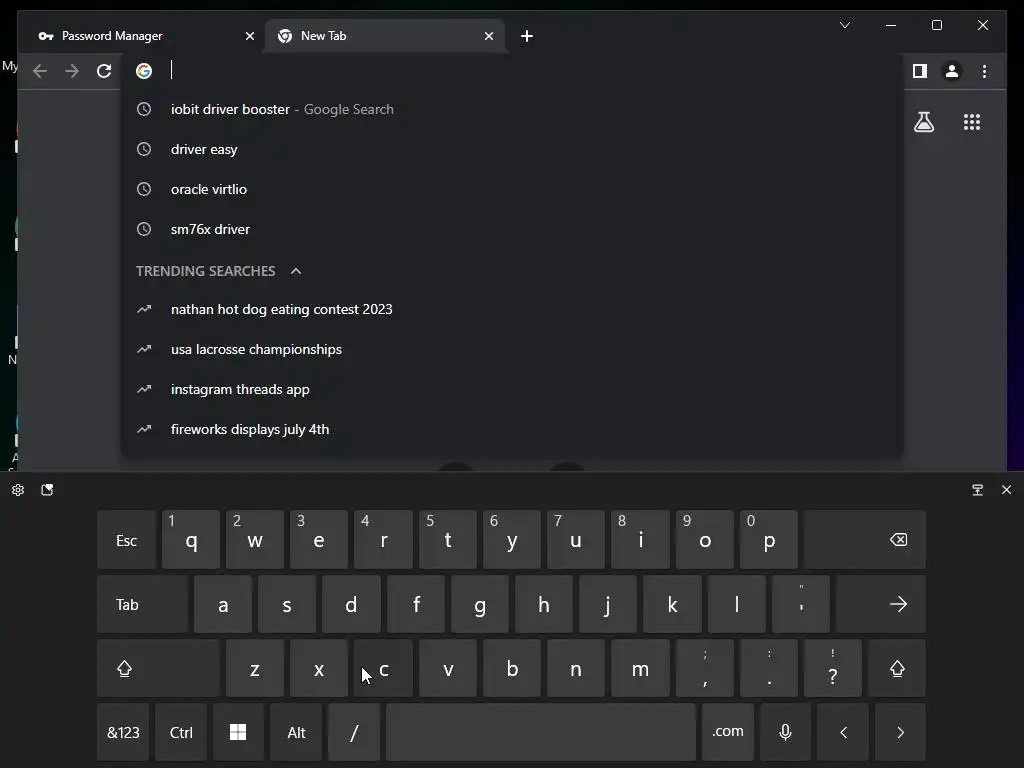Select "instagram threads app" trending search
The height and width of the screenshot is (768, 1024).
512,389
